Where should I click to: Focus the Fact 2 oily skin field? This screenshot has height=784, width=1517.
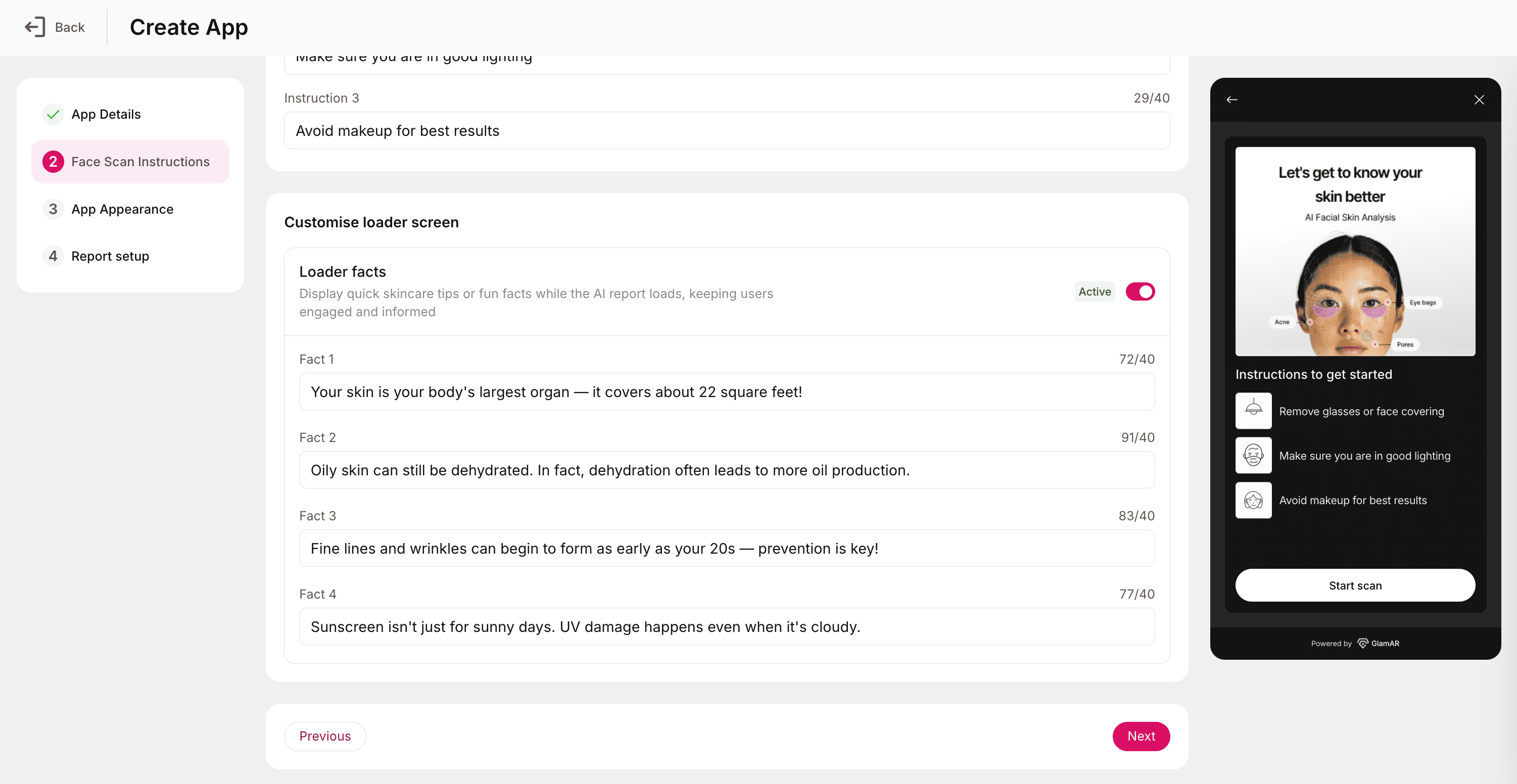[726, 470]
